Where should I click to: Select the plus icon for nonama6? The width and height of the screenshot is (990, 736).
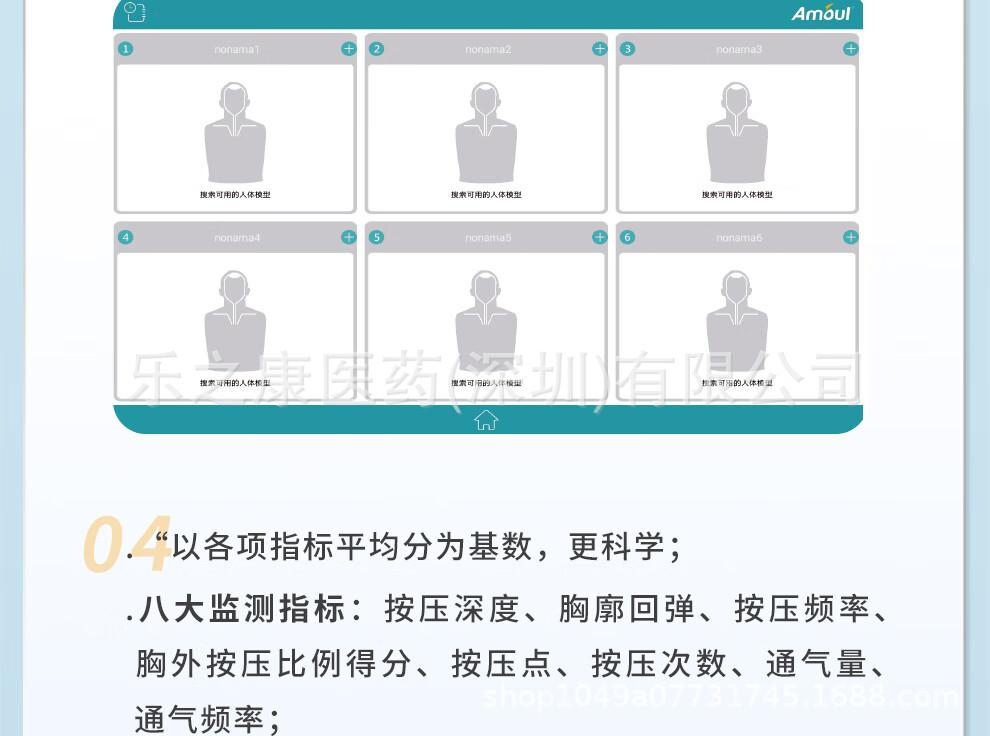point(850,237)
